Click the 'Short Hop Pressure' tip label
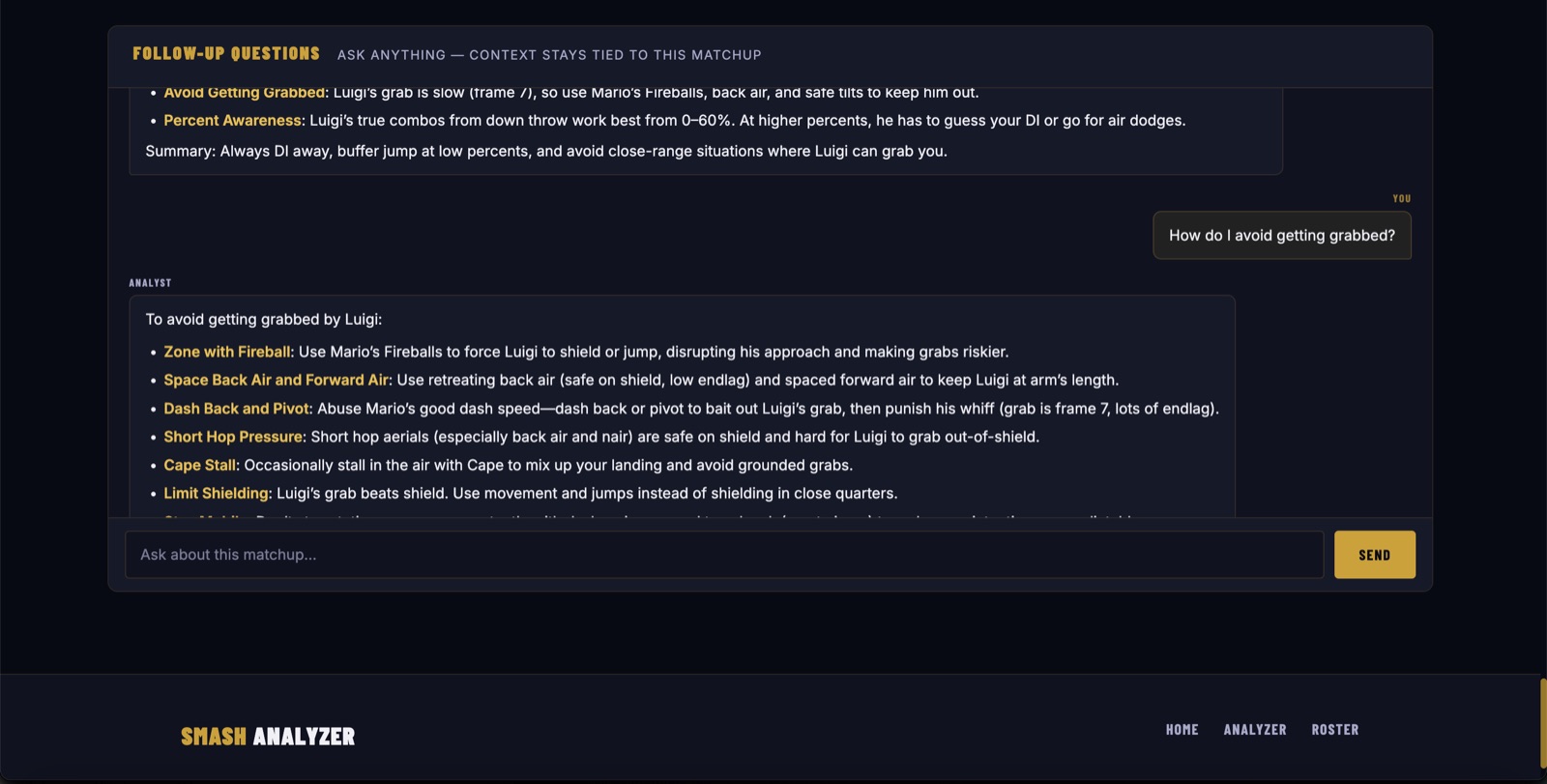 (233, 437)
